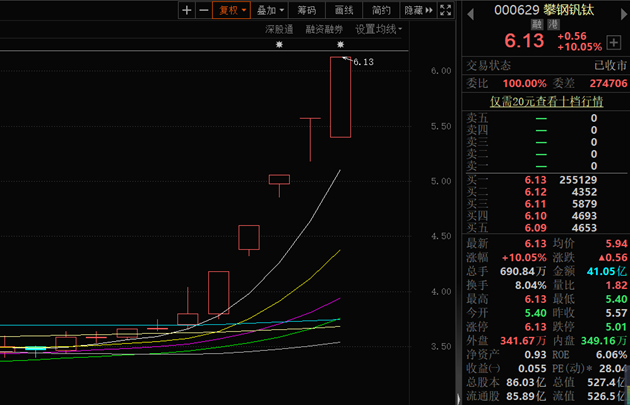
Task: Select the 画线 drawing tools item
Action: (x=344, y=10)
